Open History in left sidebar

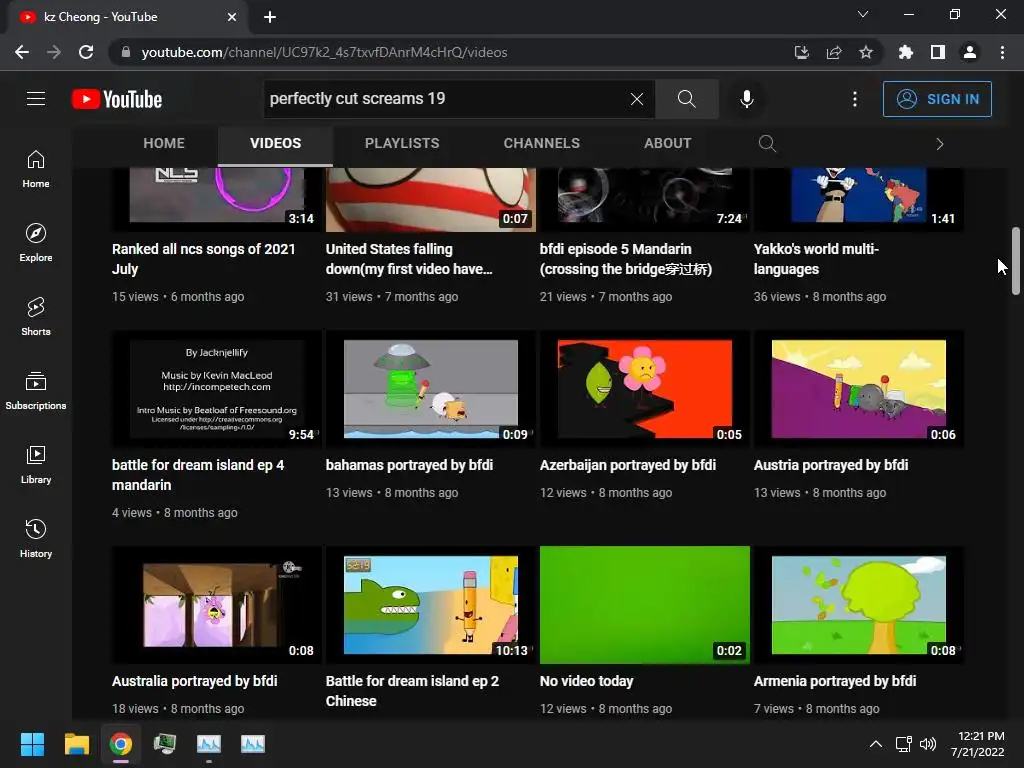(x=36, y=539)
